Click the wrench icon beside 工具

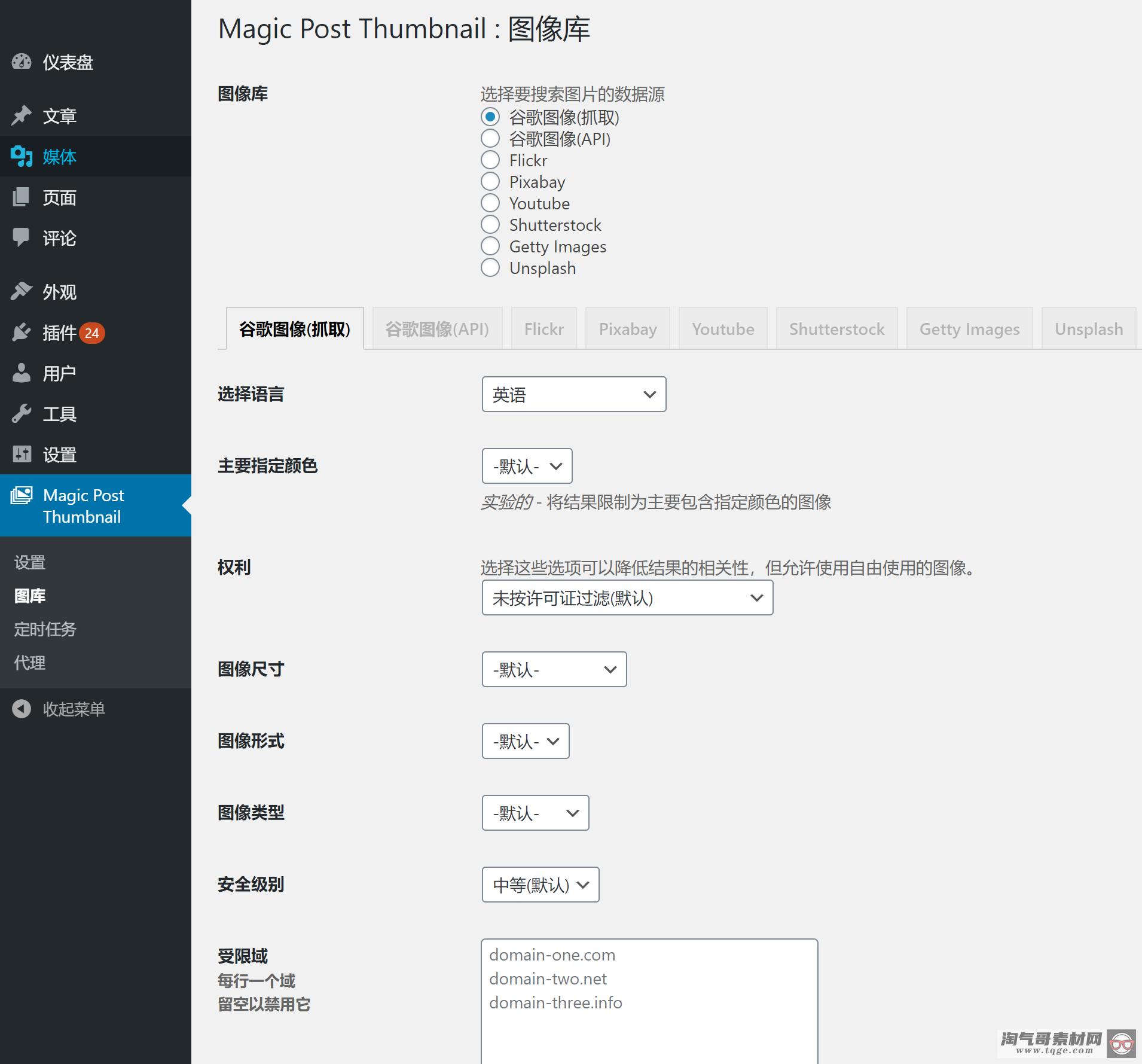(x=22, y=413)
